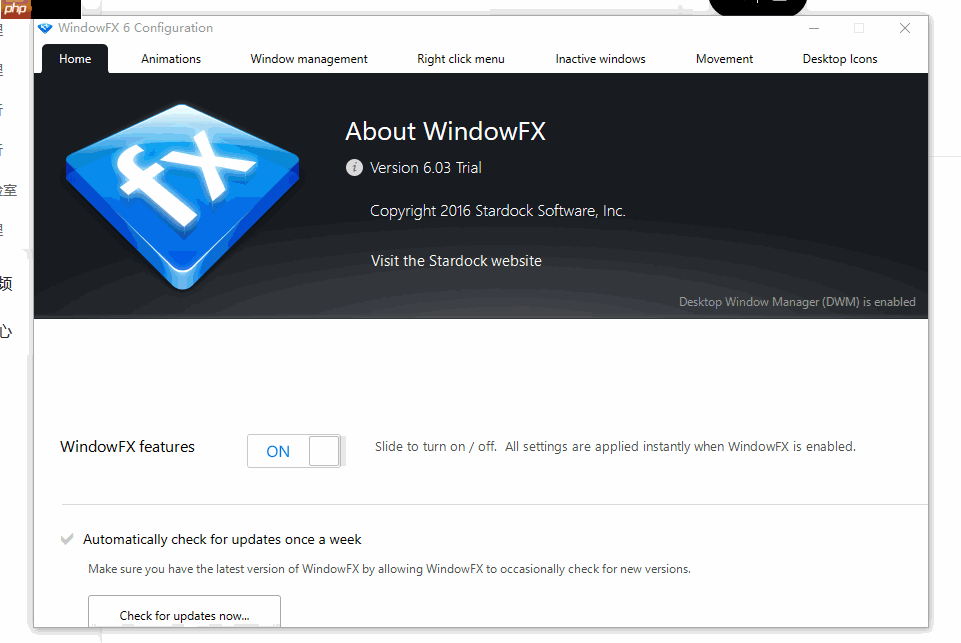This screenshot has height=643, width=961.
Task: Click the Version 6.03 Trial text
Action: [425, 167]
